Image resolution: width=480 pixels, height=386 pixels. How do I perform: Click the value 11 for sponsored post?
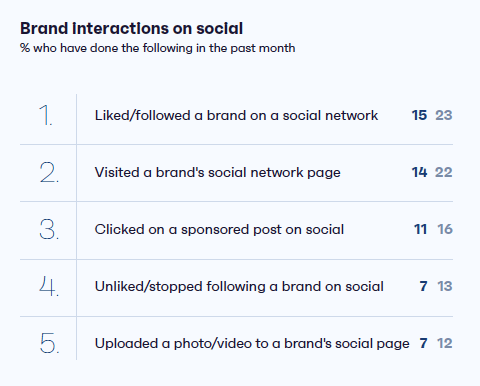pos(421,229)
